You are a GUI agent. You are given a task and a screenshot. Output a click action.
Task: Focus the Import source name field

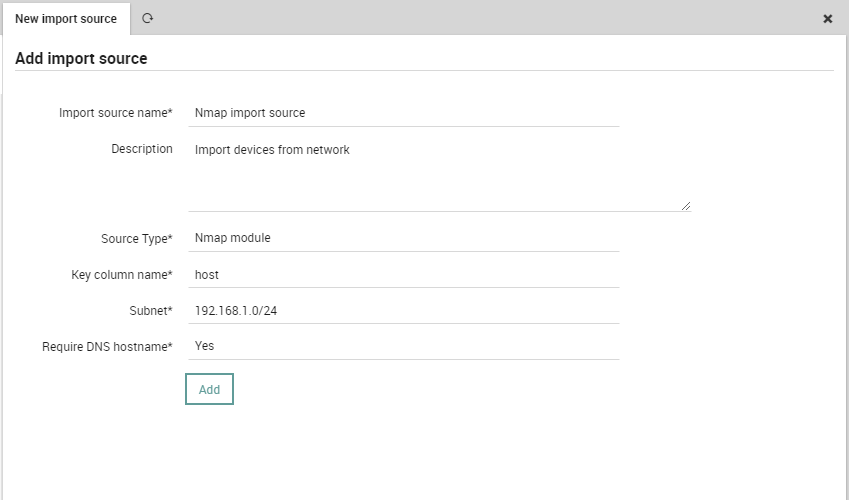[x=403, y=113]
